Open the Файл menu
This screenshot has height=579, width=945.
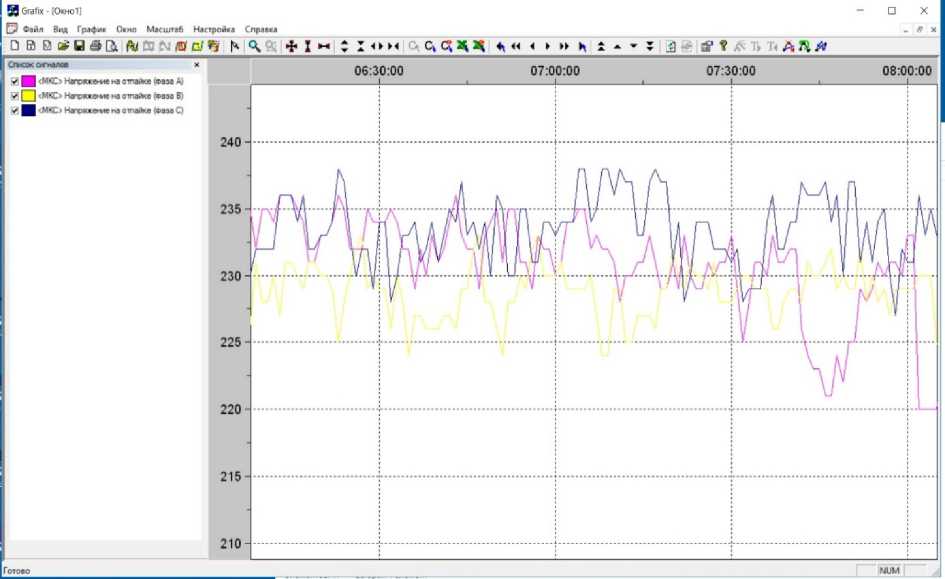34,30
